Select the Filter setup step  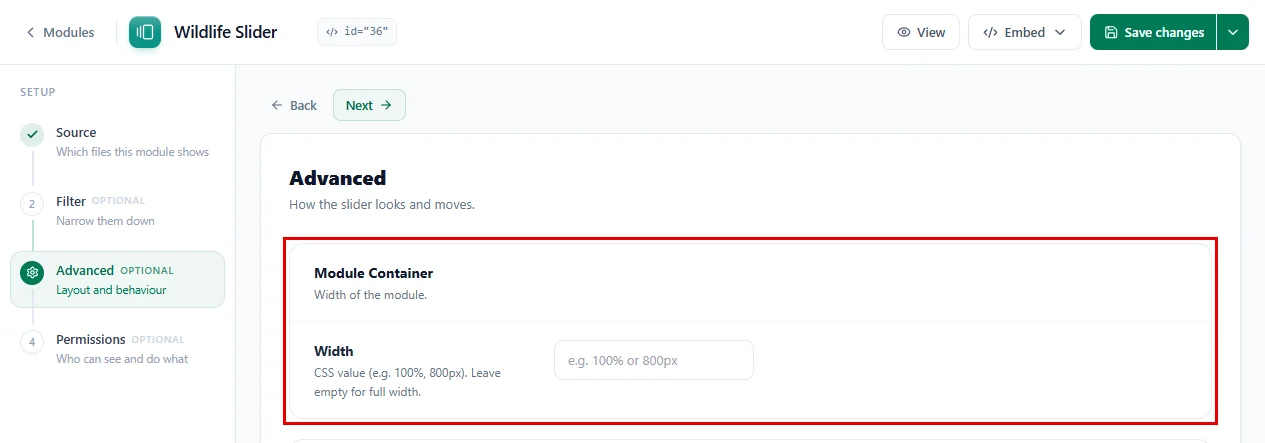(117, 211)
